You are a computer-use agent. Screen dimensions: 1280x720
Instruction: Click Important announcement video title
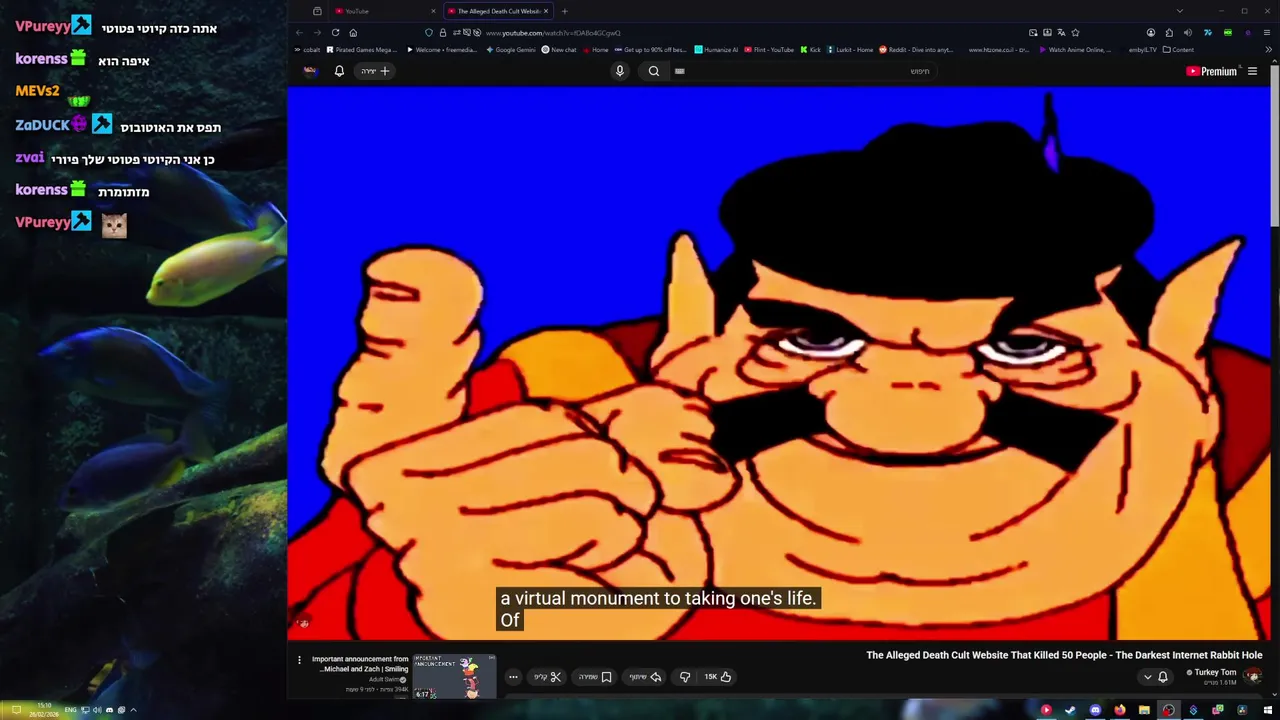click(x=360, y=664)
